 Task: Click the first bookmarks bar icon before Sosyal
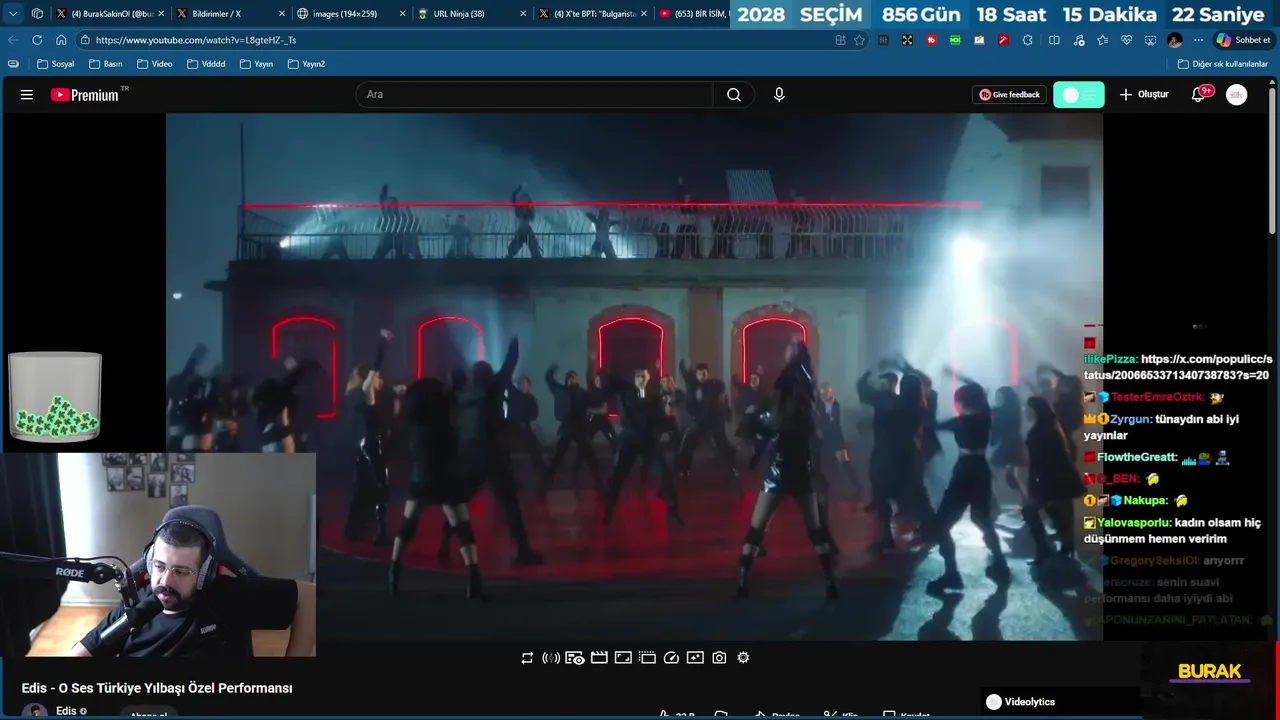[13, 64]
